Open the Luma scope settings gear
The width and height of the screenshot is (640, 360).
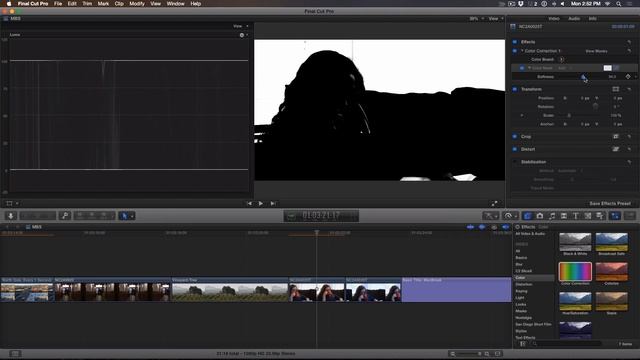[242, 35]
